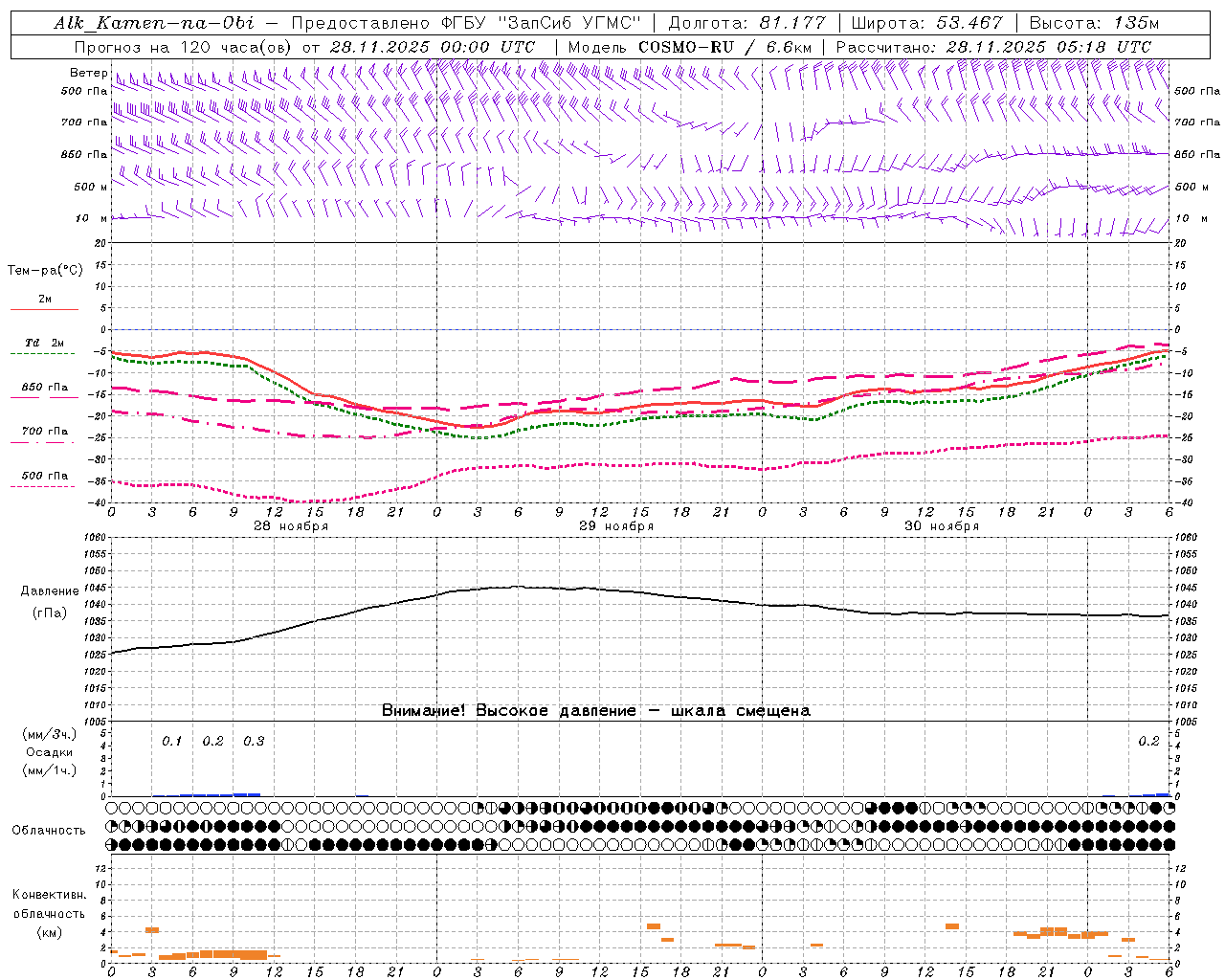The image size is (1225, 980).
Task: Click the red solid 2м legend line
Action: click(44, 310)
